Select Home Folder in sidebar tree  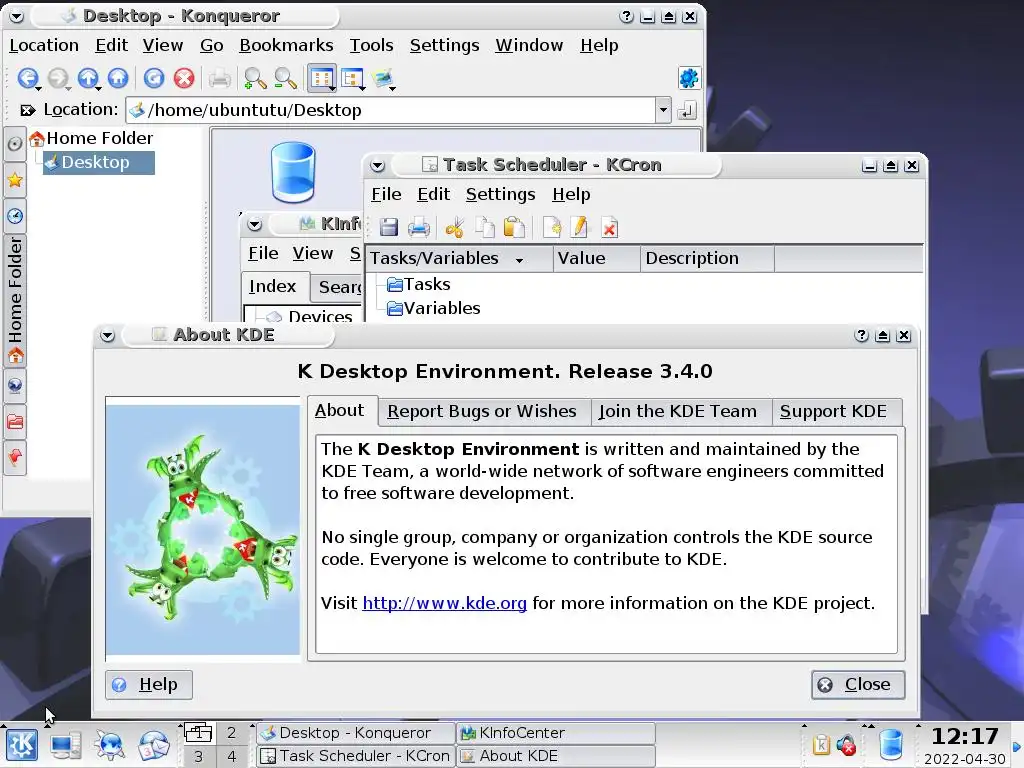pyautogui.click(x=91, y=138)
